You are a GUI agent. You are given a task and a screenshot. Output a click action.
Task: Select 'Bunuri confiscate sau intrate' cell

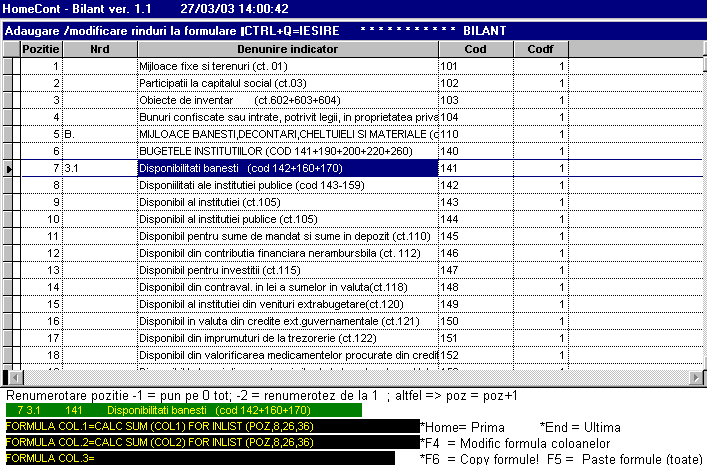pyautogui.click(x=288, y=117)
